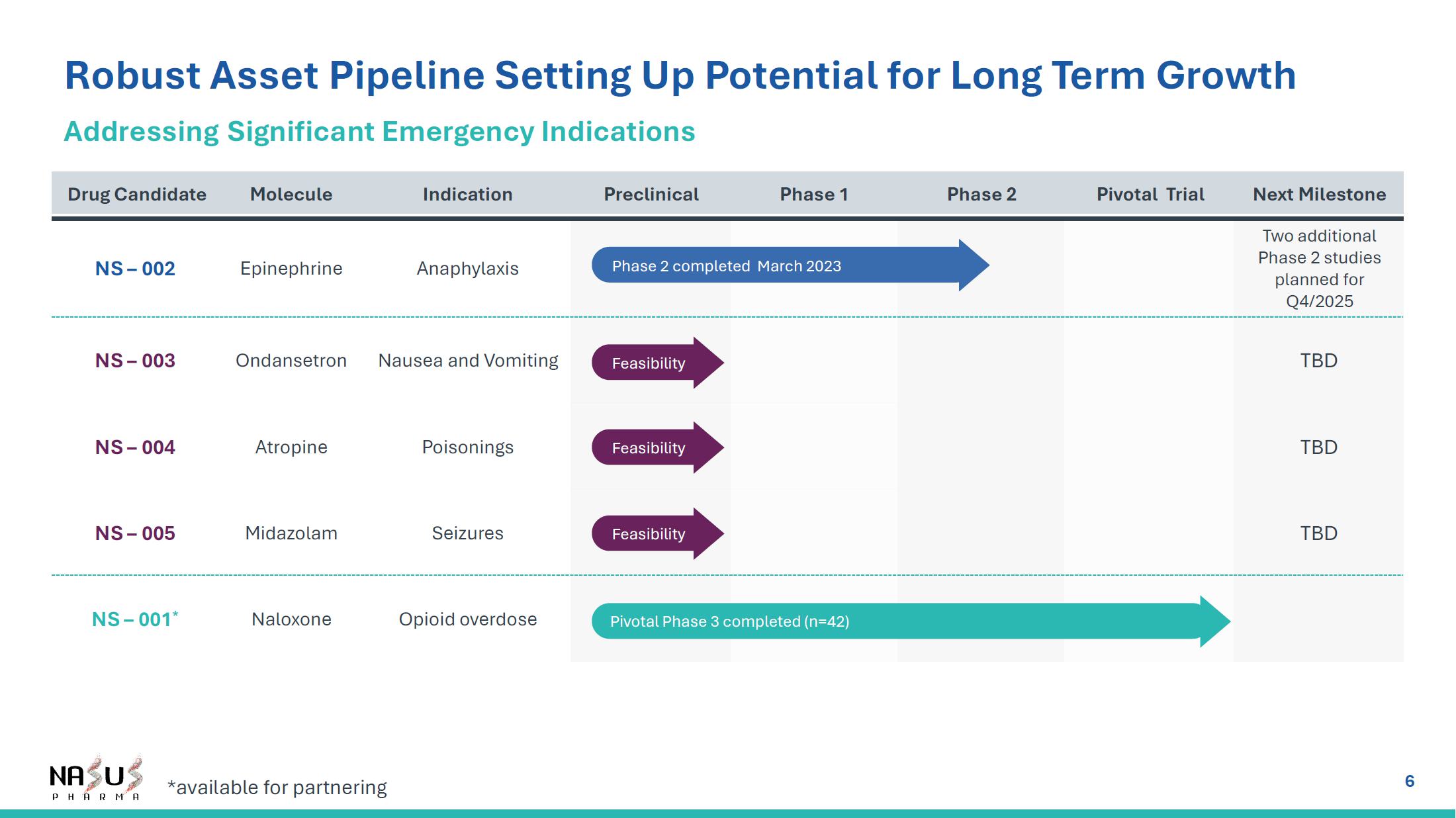Image resolution: width=1456 pixels, height=818 pixels.
Task: Click the Addressing Significant Emergency Indications subtitle
Action: point(379,132)
